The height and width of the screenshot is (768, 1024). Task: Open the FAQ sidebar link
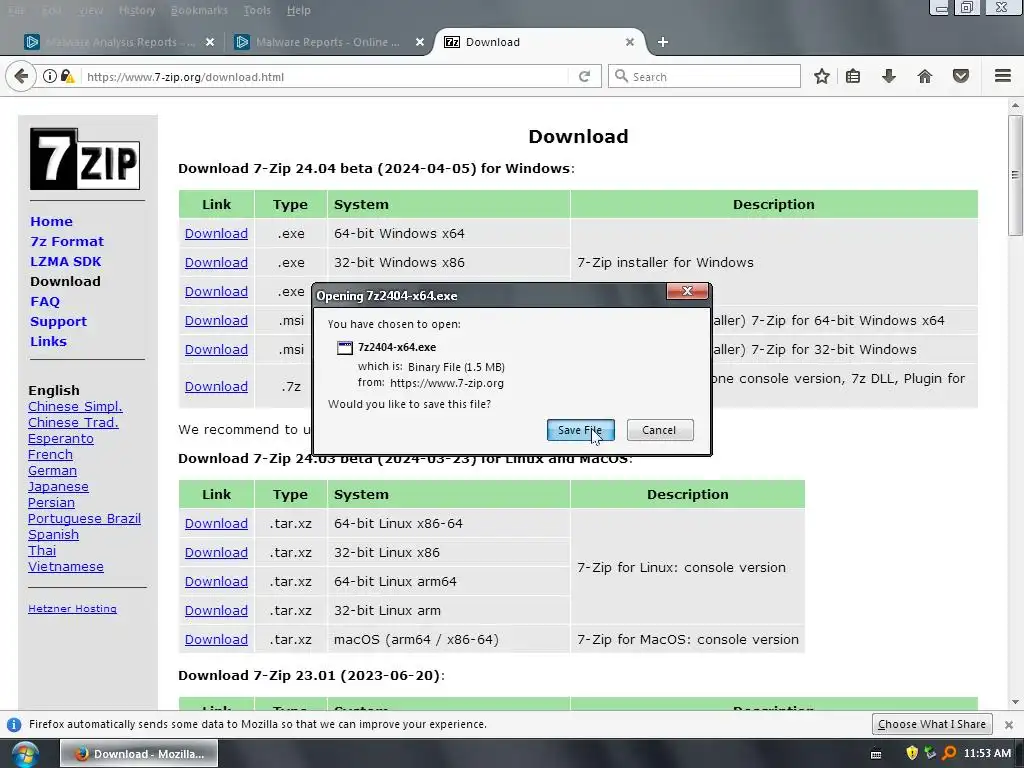[44, 302]
